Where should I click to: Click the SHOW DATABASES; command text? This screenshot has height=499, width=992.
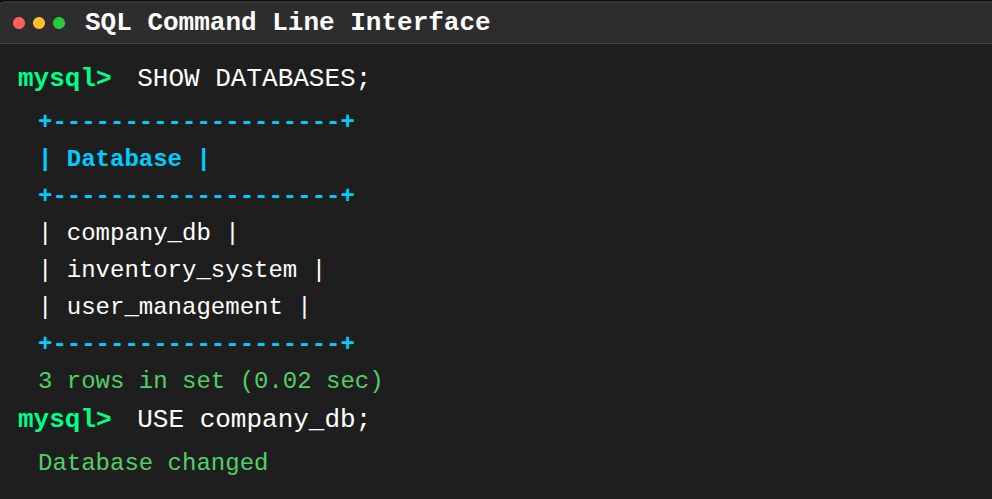point(253,78)
